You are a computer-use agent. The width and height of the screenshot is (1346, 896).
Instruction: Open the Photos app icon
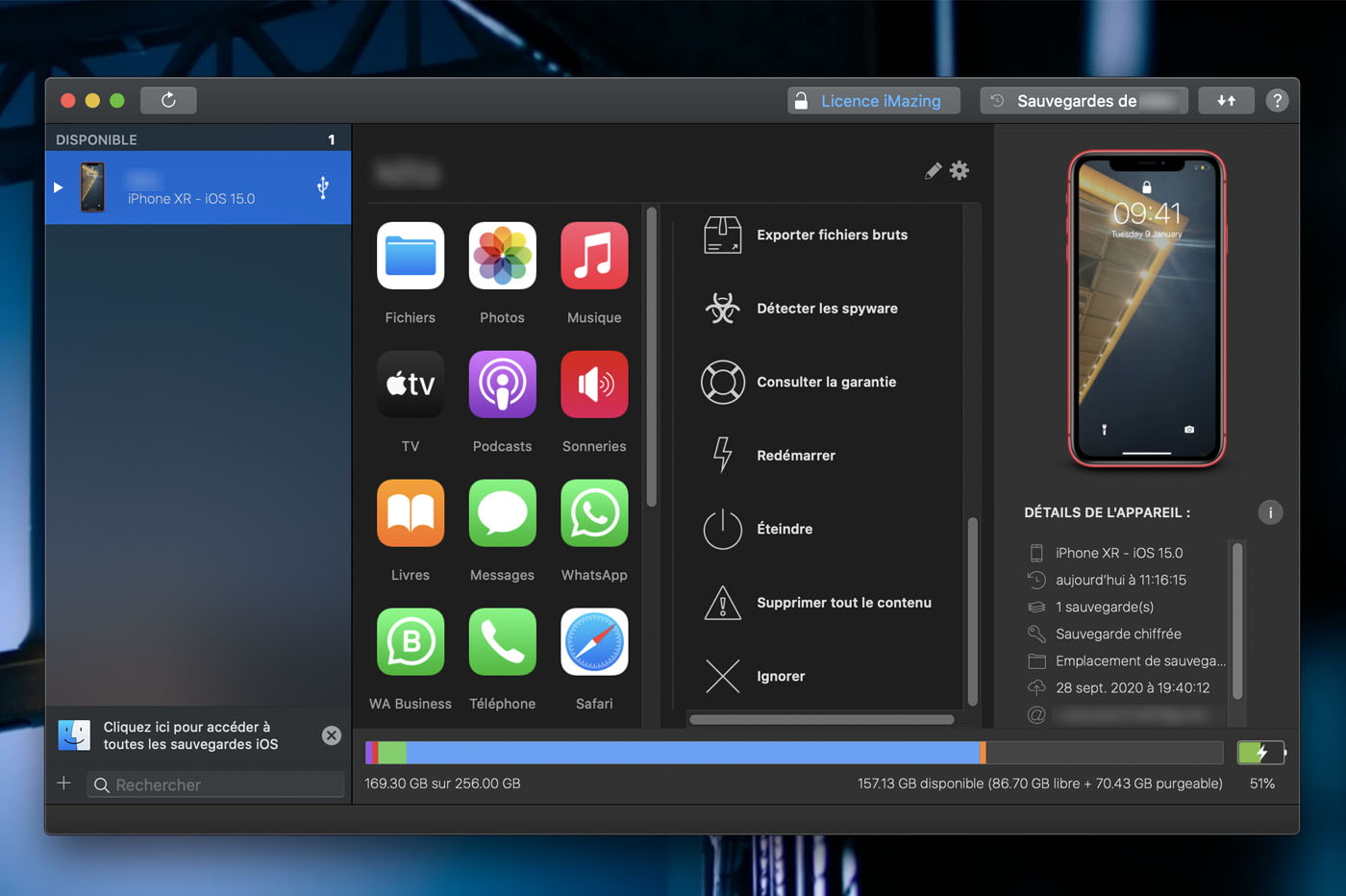pos(502,256)
